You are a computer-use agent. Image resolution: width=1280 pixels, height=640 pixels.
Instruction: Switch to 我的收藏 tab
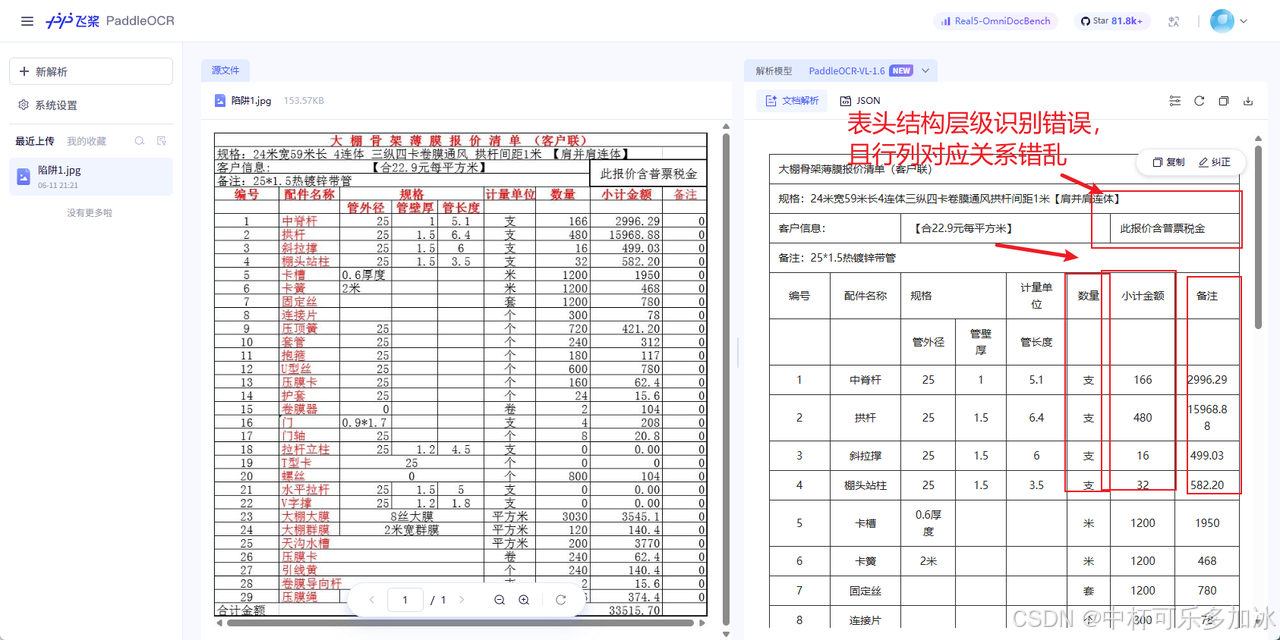(86, 141)
